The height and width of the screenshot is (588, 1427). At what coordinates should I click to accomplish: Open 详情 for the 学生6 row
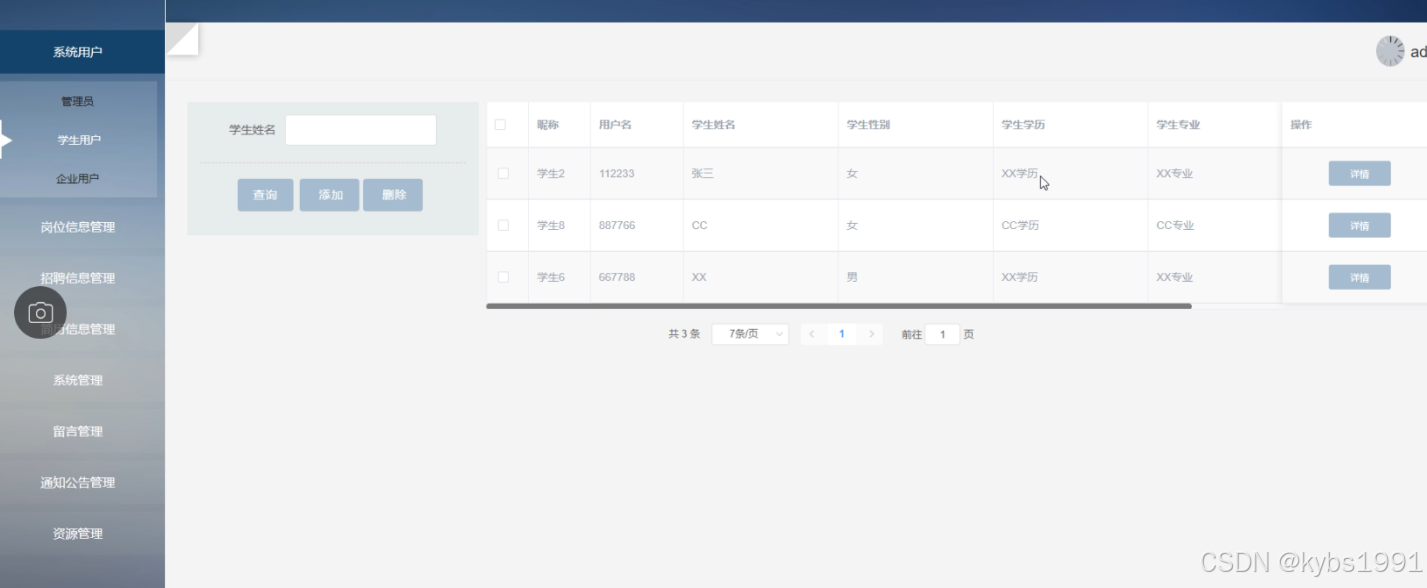1359,277
